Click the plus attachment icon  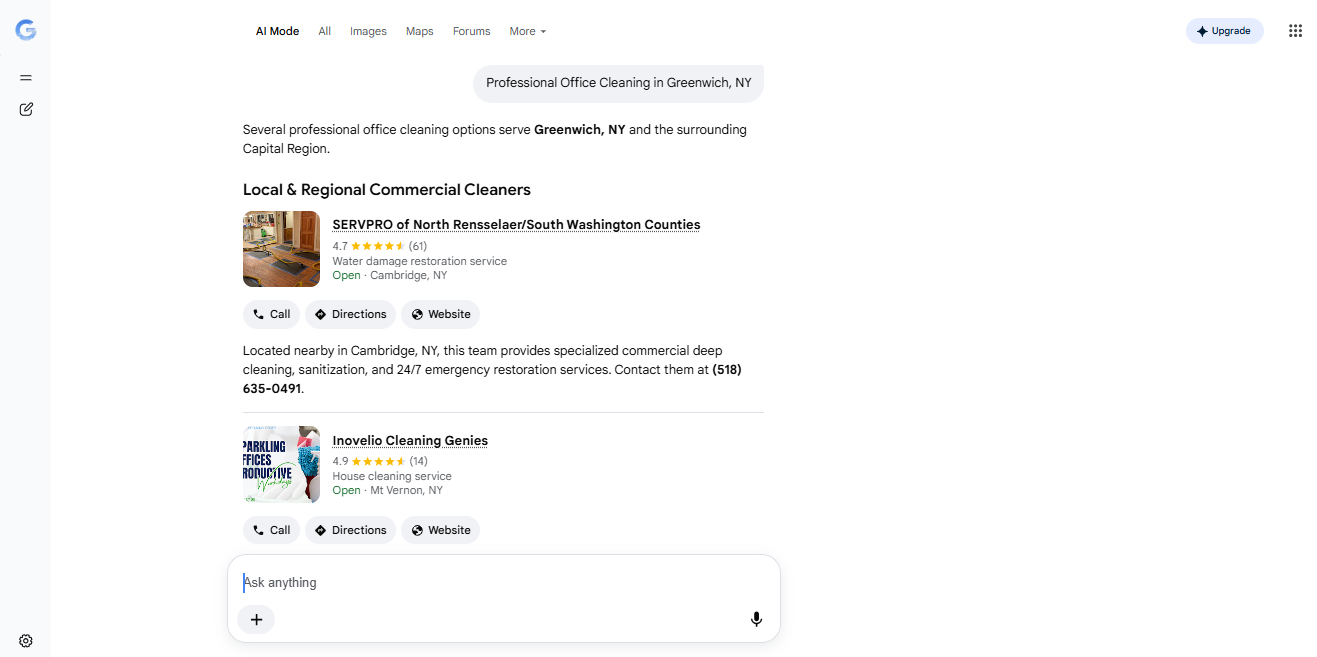click(x=256, y=620)
